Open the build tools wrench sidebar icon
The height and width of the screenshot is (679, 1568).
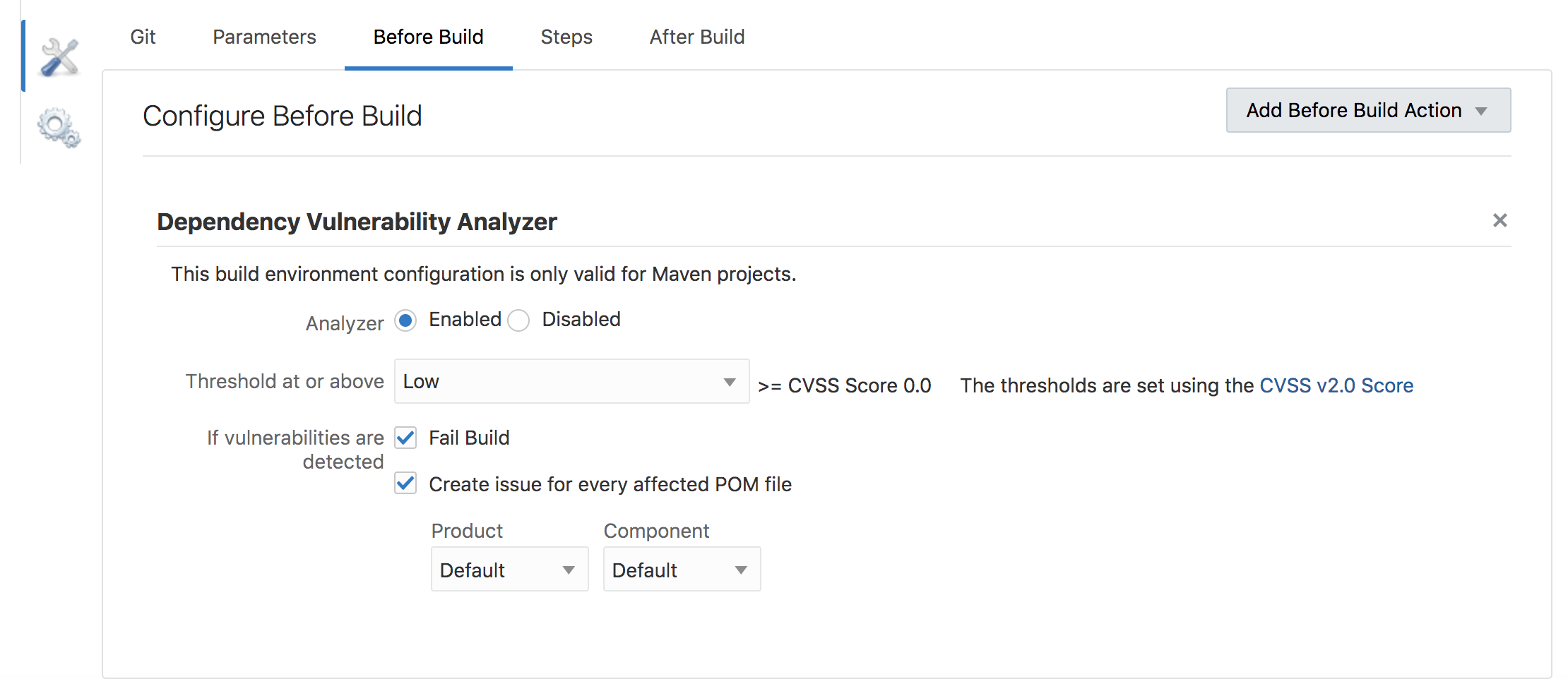click(59, 55)
